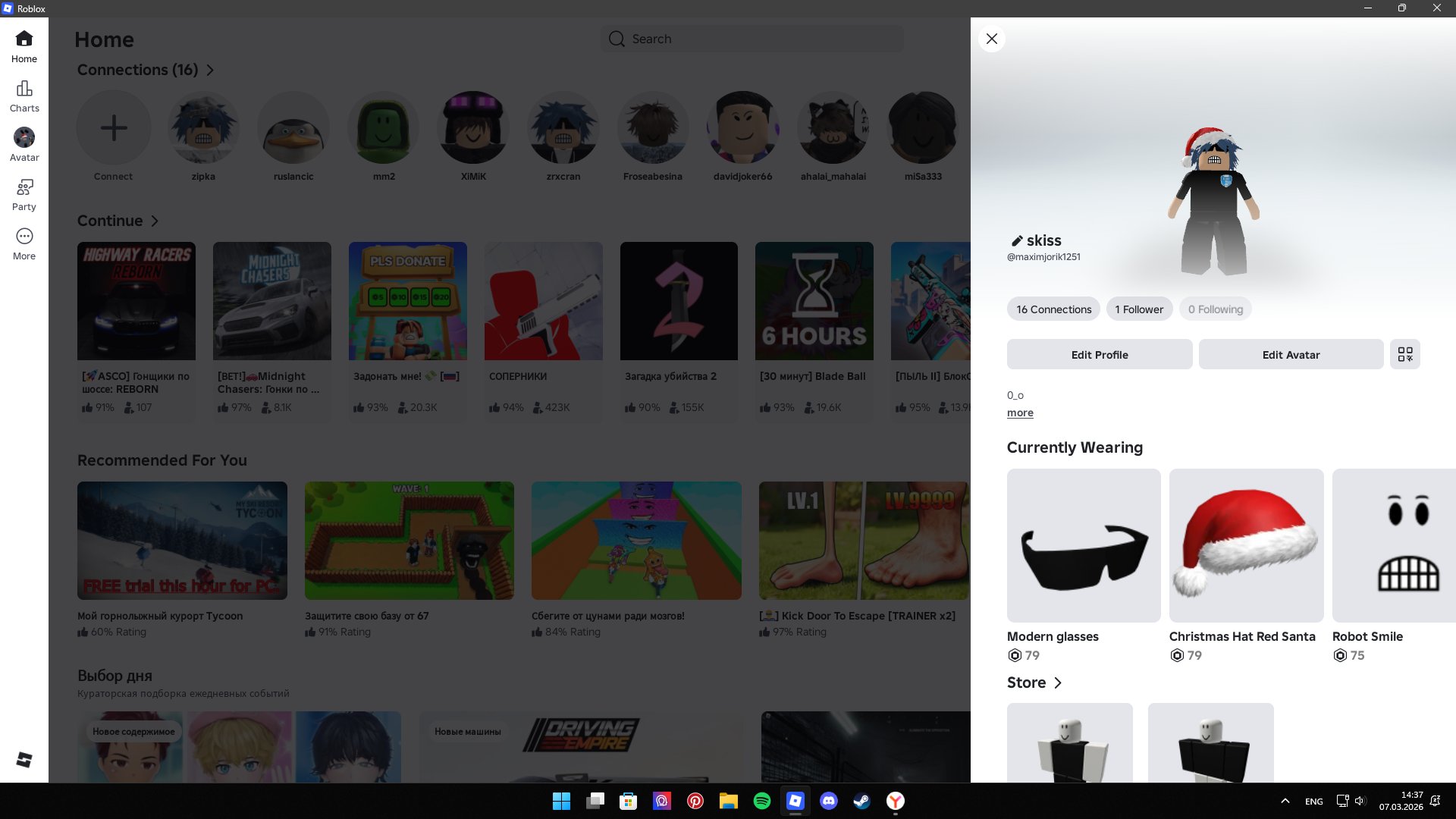Viewport: 1456px width, 819px height.
Task: Close the profile side panel
Action: click(x=992, y=39)
